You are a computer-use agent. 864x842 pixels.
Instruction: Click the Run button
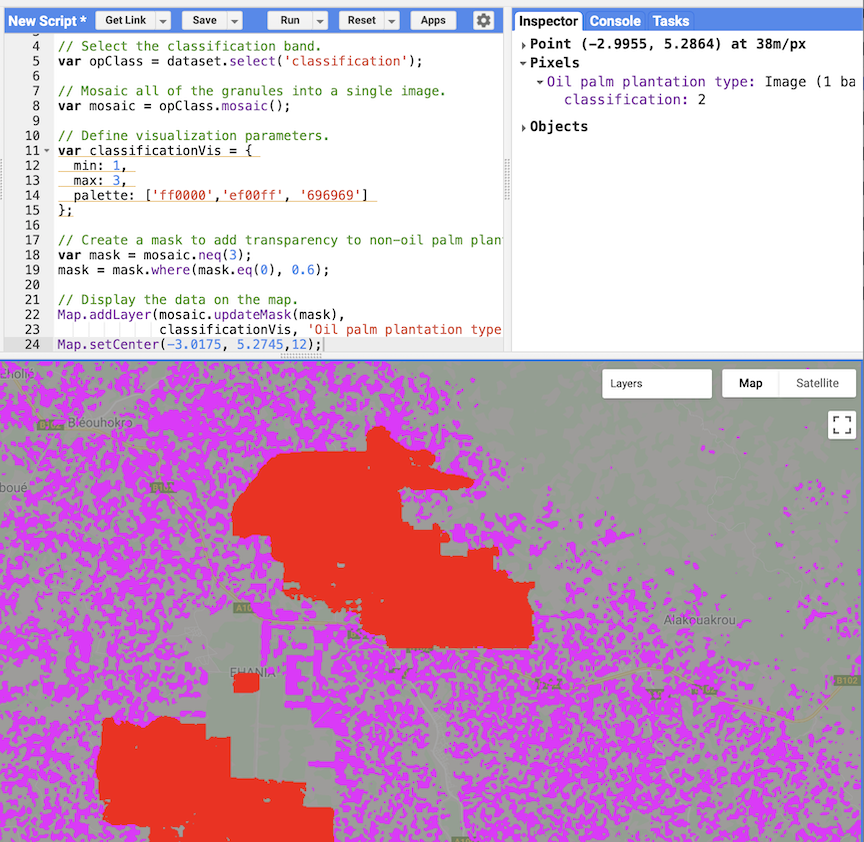pos(289,21)
